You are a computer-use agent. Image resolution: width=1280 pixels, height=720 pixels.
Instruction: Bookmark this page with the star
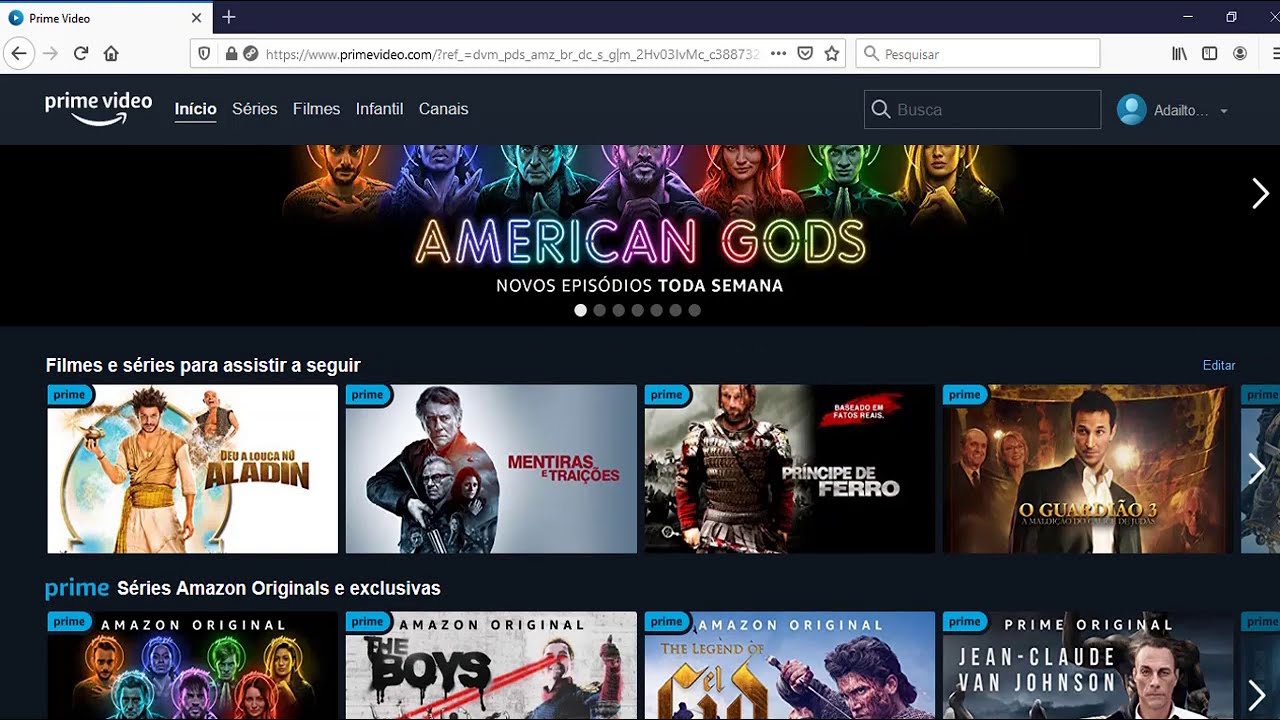831,54
